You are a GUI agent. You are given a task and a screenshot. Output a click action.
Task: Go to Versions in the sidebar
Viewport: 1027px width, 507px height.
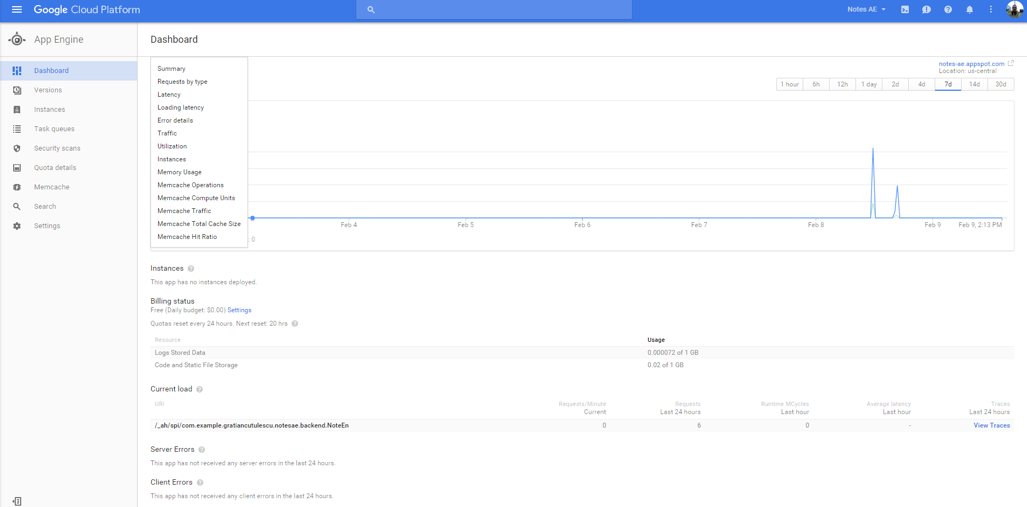(48, 90)
